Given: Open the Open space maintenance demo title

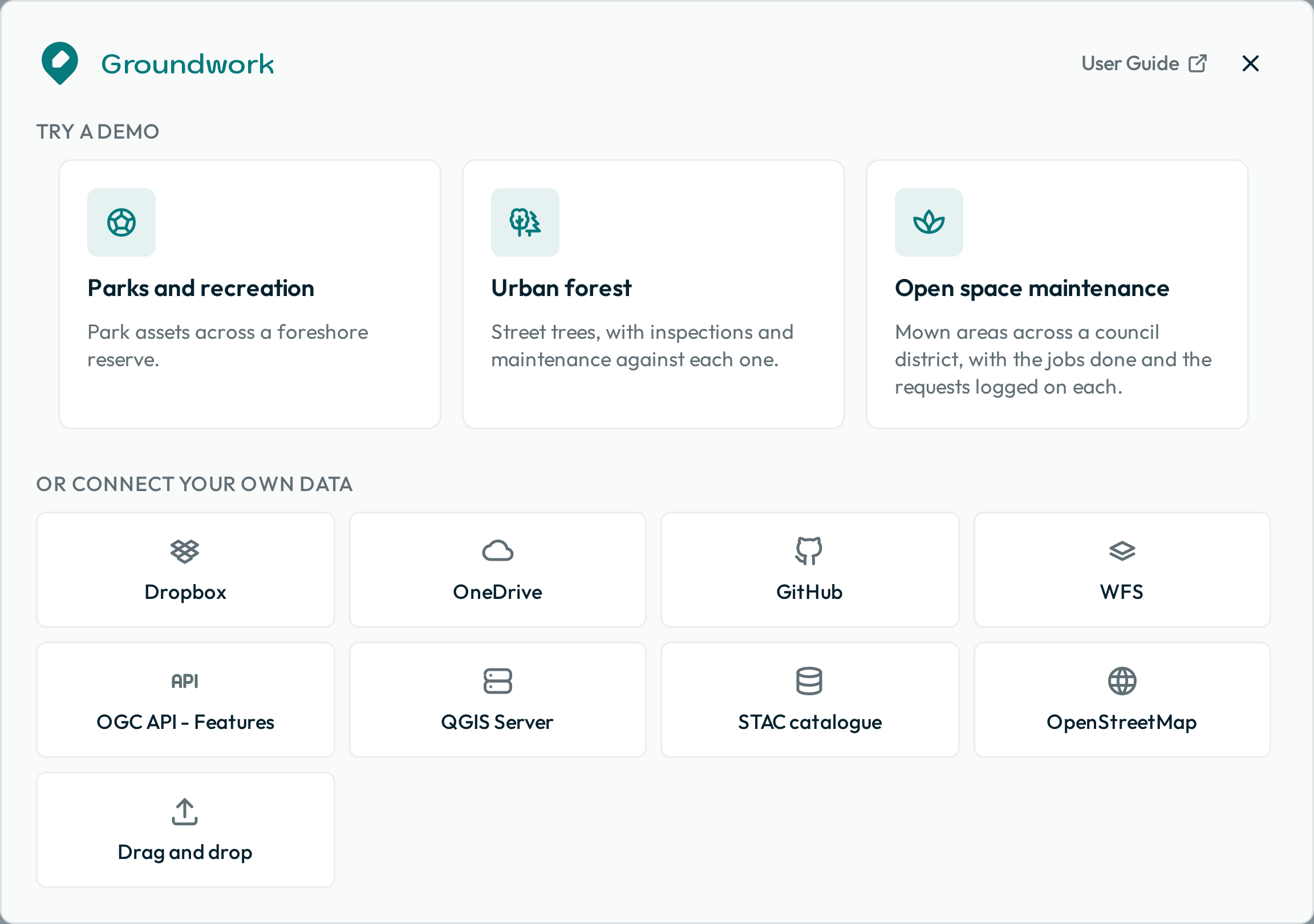Looking at the screenshot, I should pos(1032,288).
